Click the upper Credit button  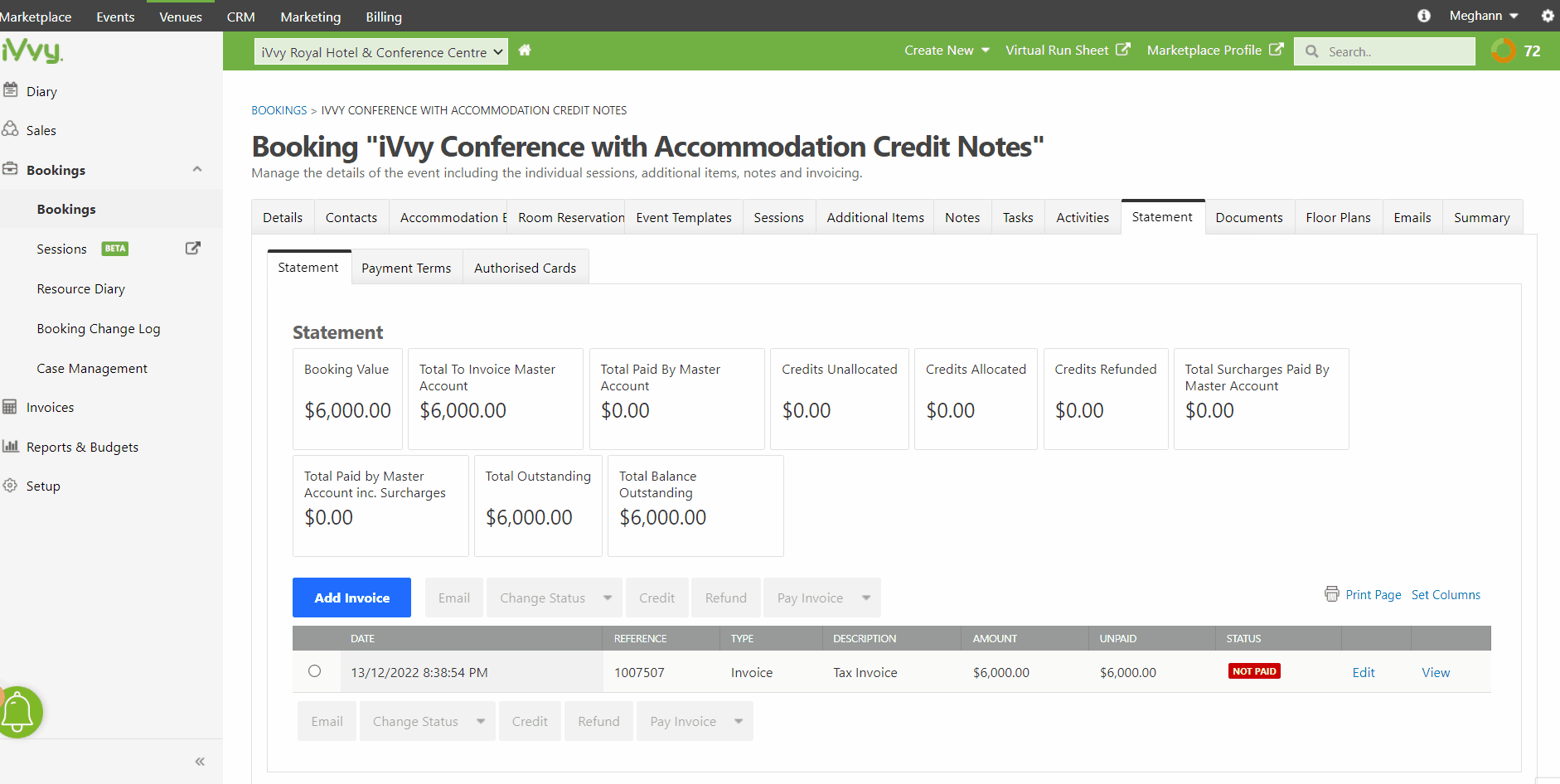click(656, 598)
